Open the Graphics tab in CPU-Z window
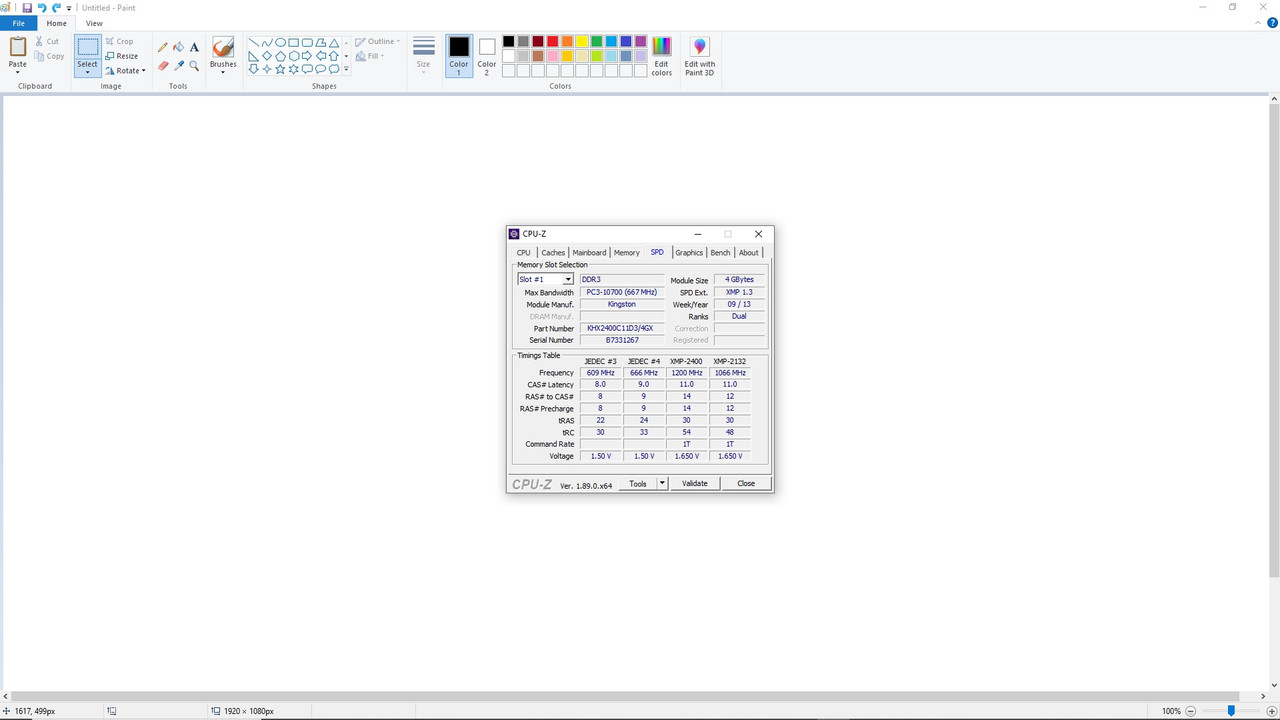Screen dimensions: 1280x720 (x=689, y=253)
